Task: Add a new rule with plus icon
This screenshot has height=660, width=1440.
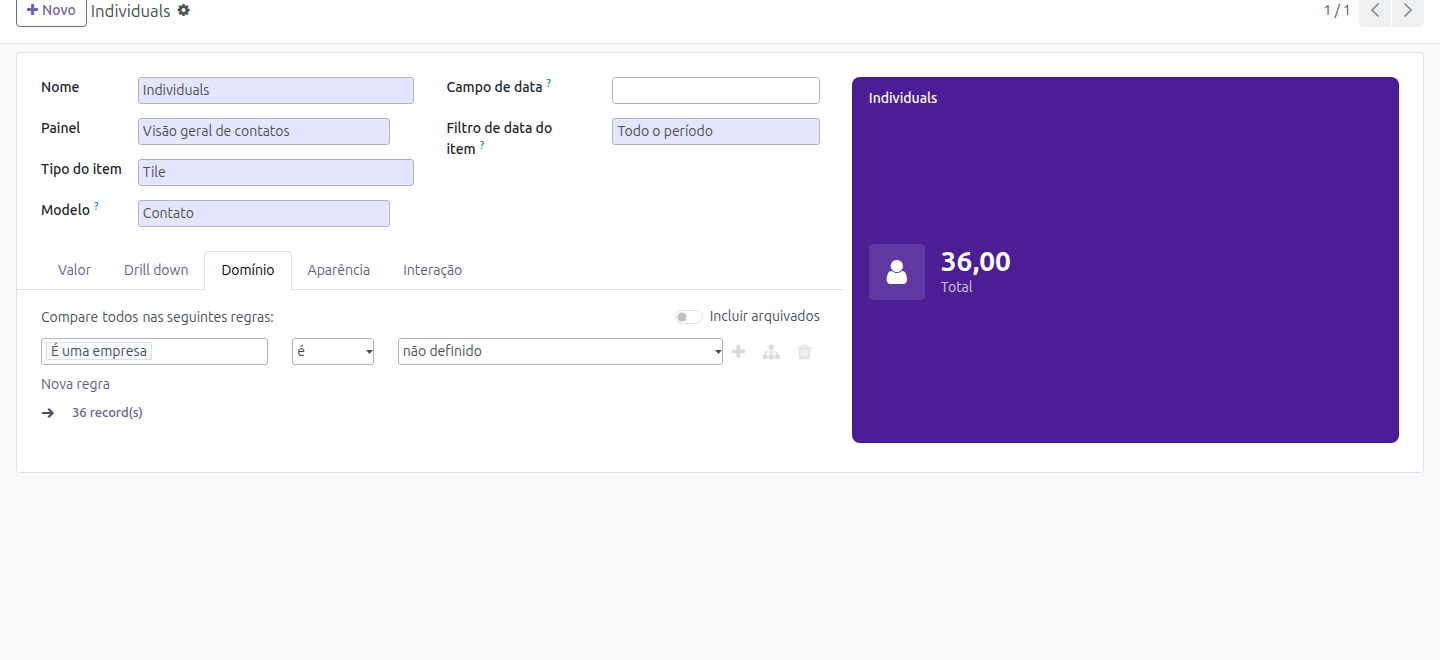Action: pos(739,352)
